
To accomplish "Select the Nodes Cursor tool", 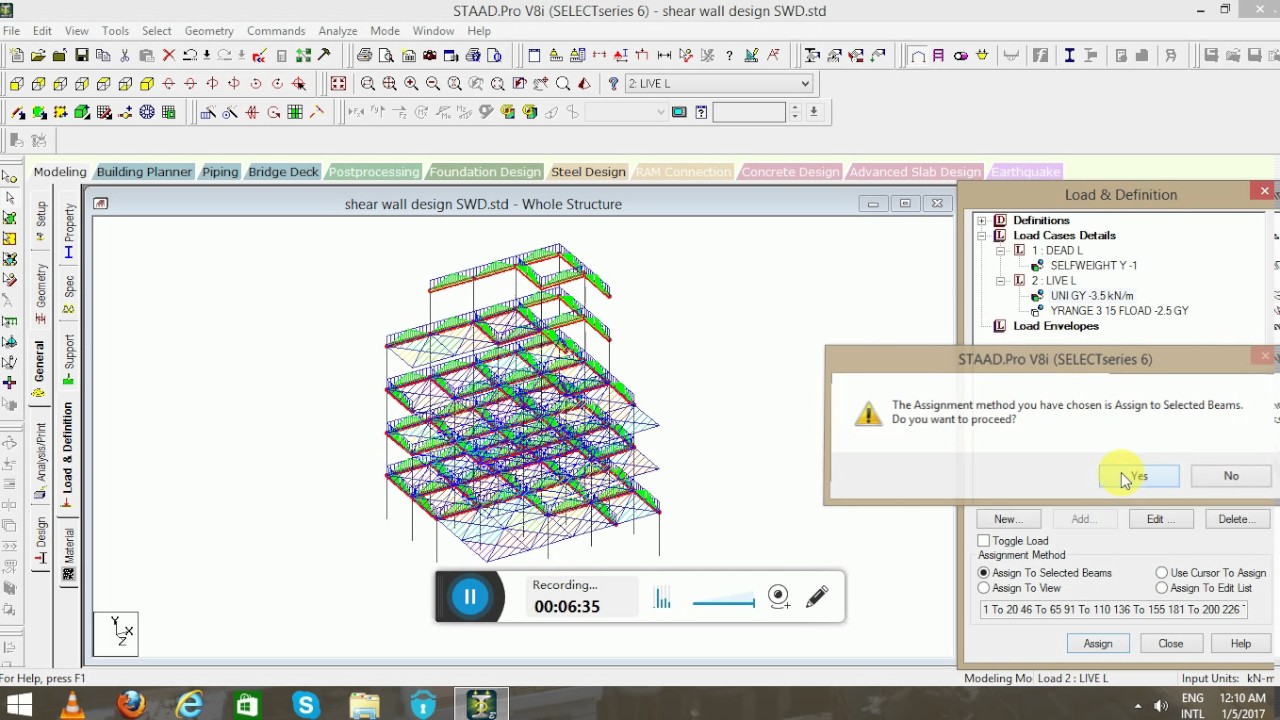I will [x=10, y=177].
